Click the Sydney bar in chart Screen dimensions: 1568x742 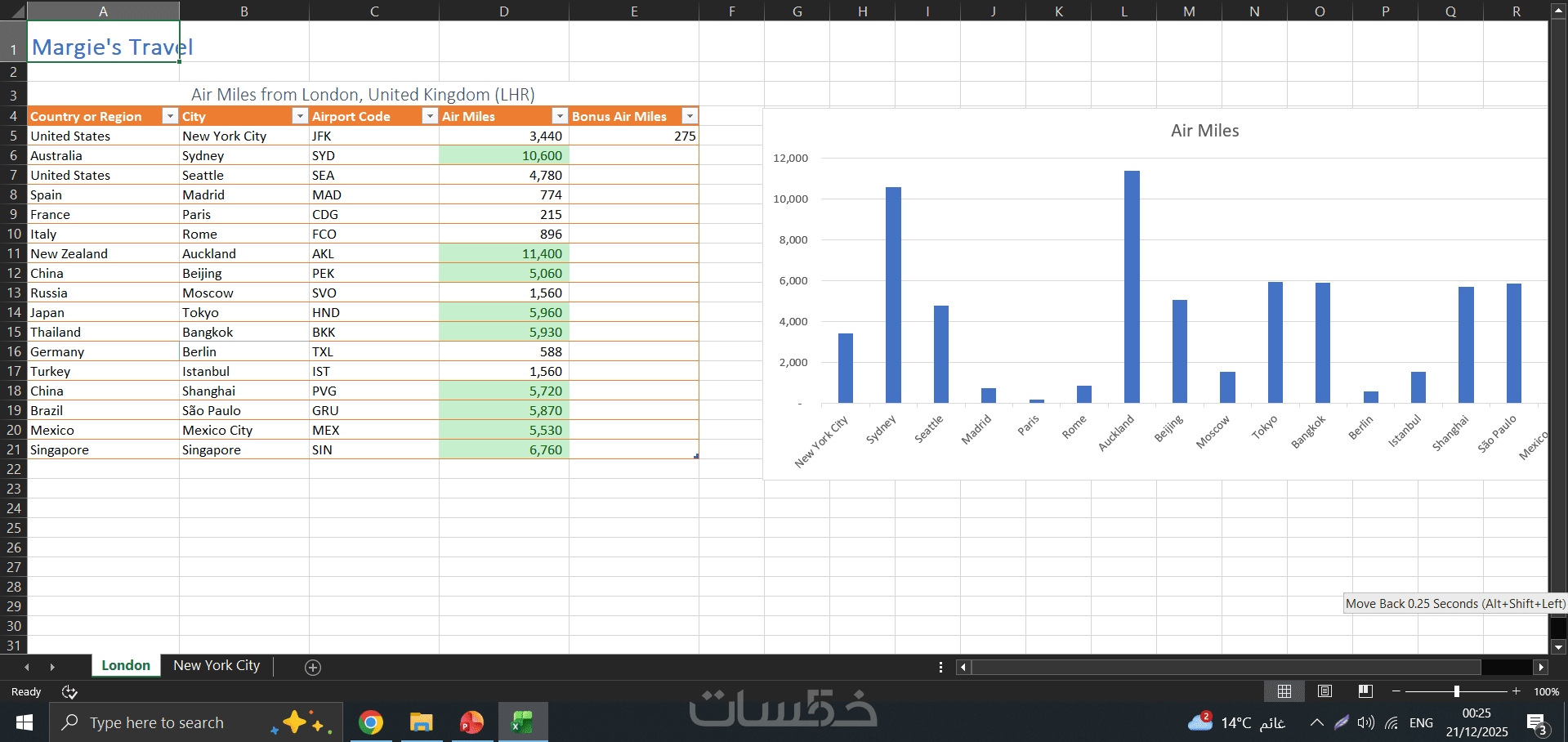(893, 295)
